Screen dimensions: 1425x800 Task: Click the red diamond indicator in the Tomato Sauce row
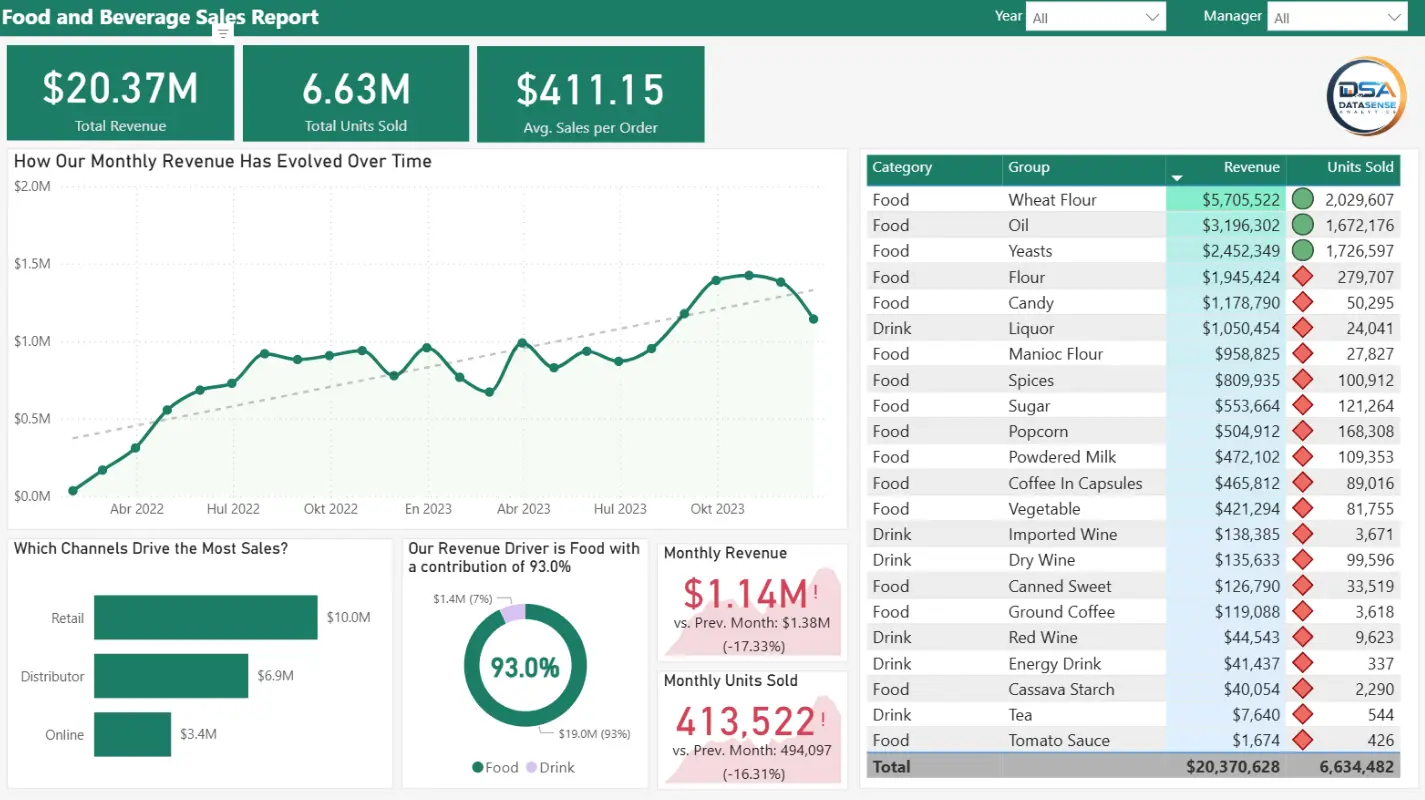pos(1302,740)
